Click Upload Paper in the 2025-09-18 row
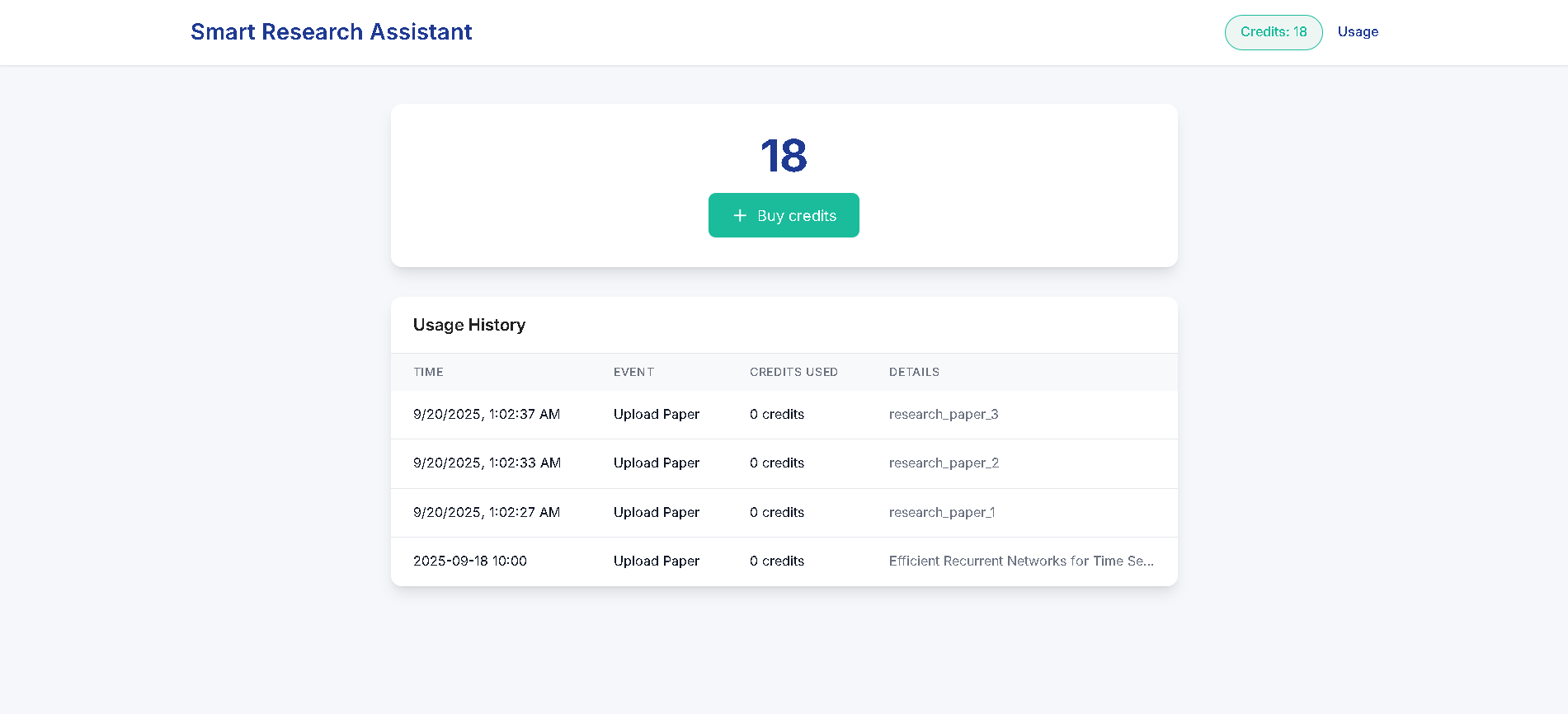The image size is (1568, 714). 657,561
